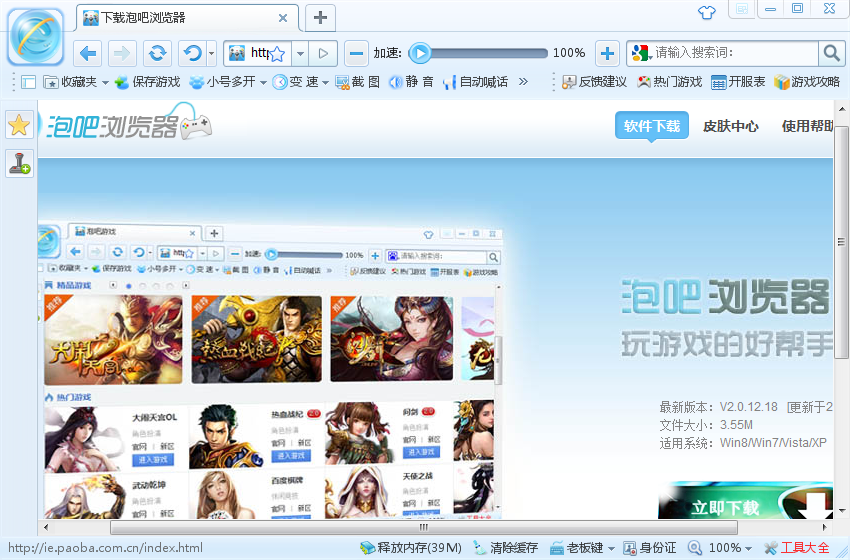The height and width of the screenshot is (560, 850).
Task: Open 游戏攻略 game guides
Action: [807, 82]
